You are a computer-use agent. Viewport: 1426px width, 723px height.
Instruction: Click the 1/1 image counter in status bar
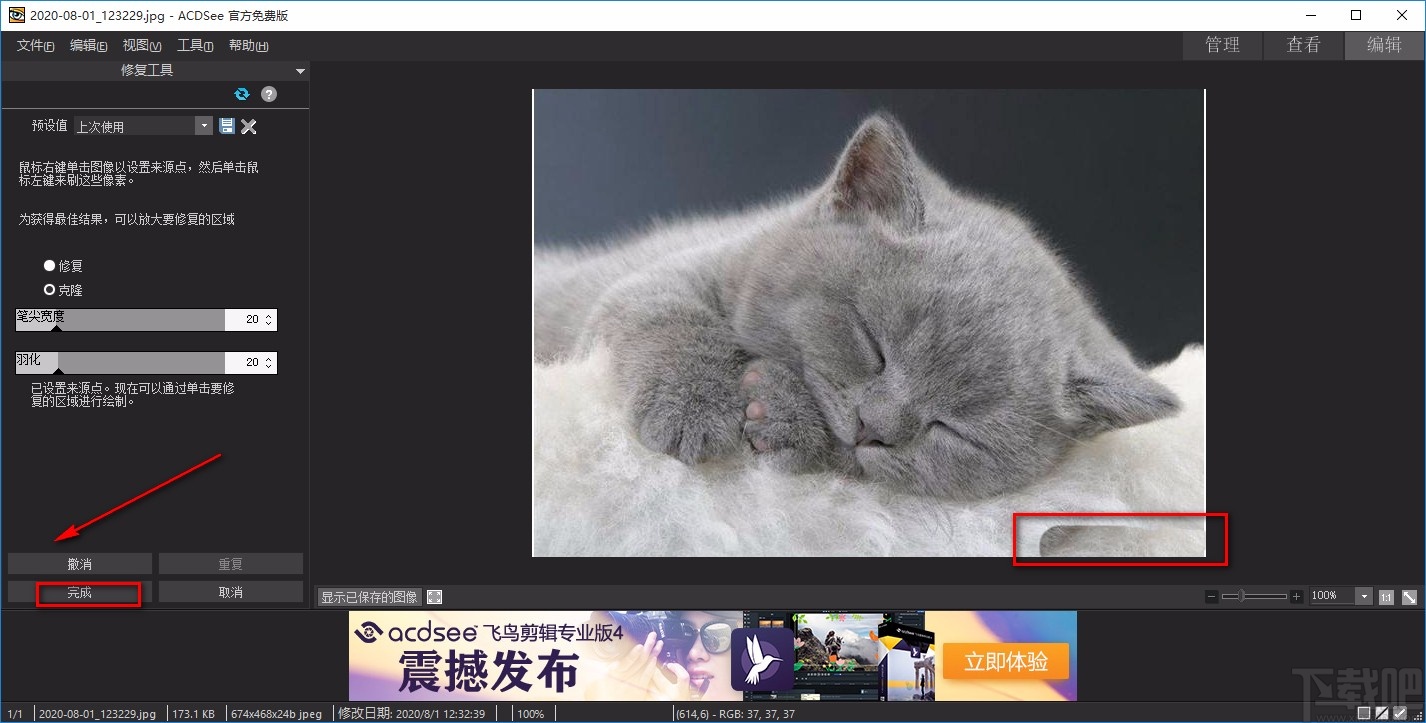click(15, 714)
